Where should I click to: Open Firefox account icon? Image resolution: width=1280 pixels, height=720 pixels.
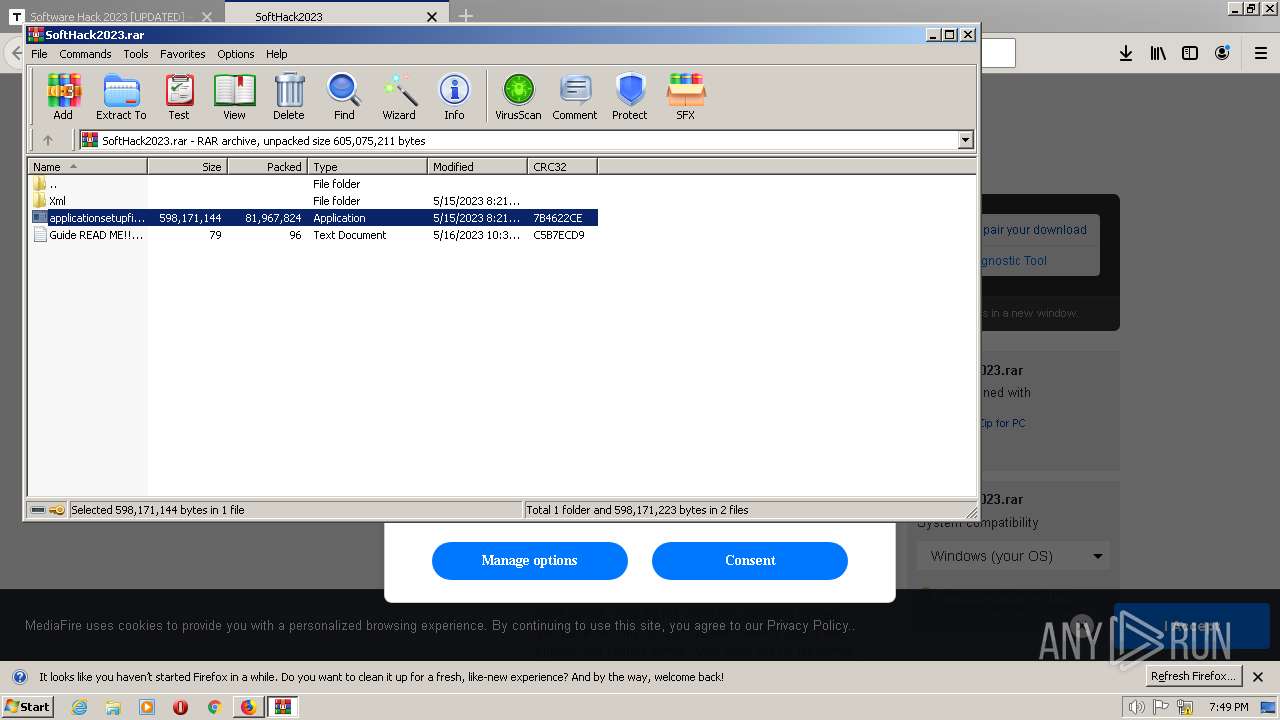pyautogui.click(x=1222, y=53)
